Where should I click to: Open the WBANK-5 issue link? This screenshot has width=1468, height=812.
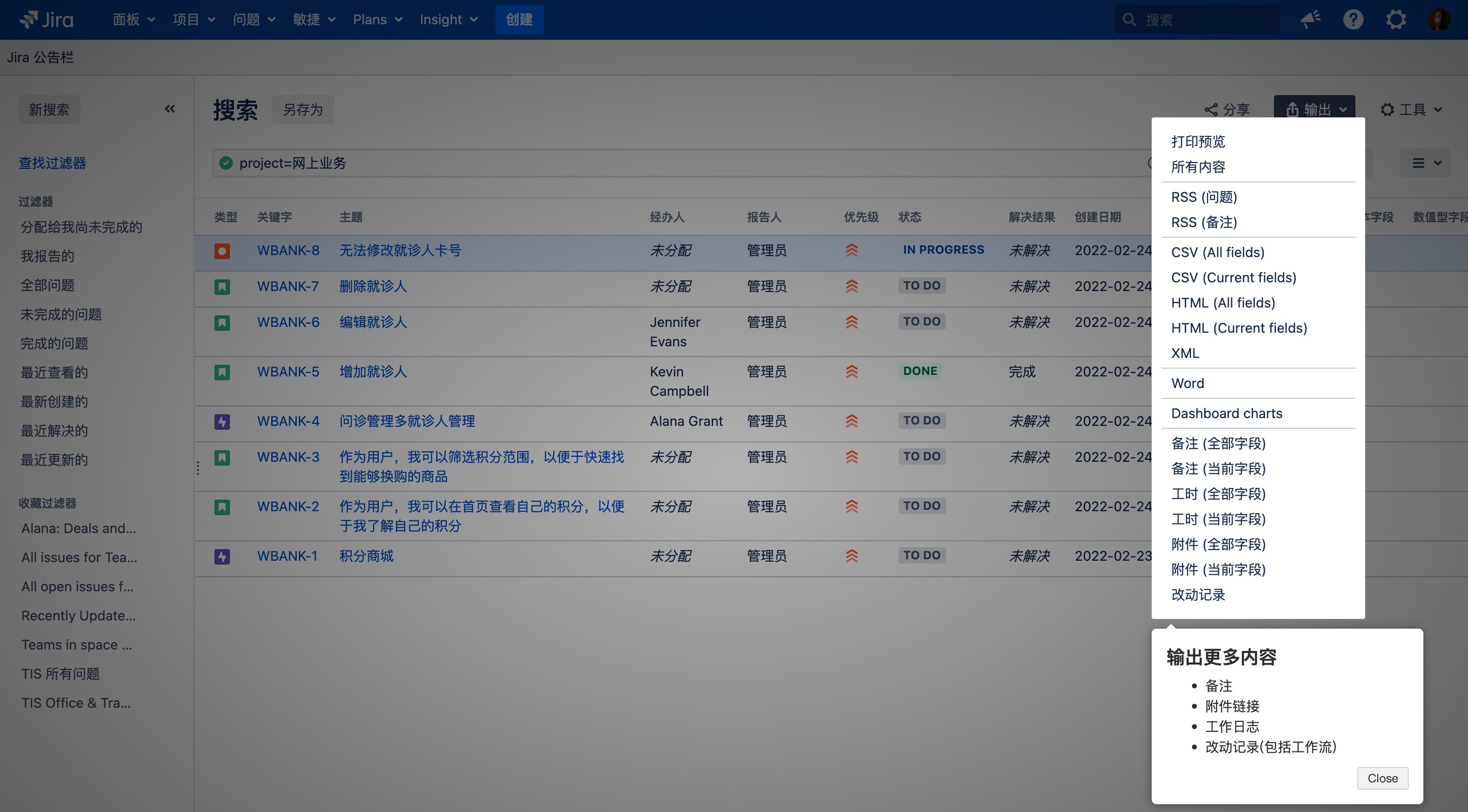click(288, 372)
